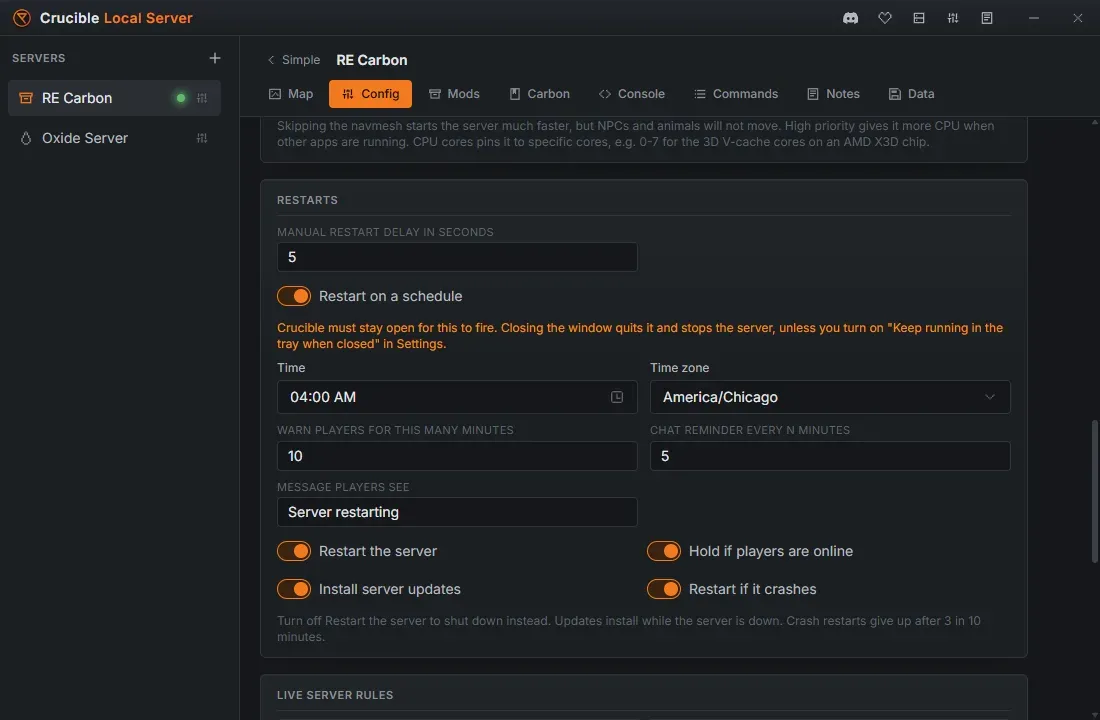The image size is (1100, 720).
Task: Click the 04:00 AM time field
Action: point(457,397)
